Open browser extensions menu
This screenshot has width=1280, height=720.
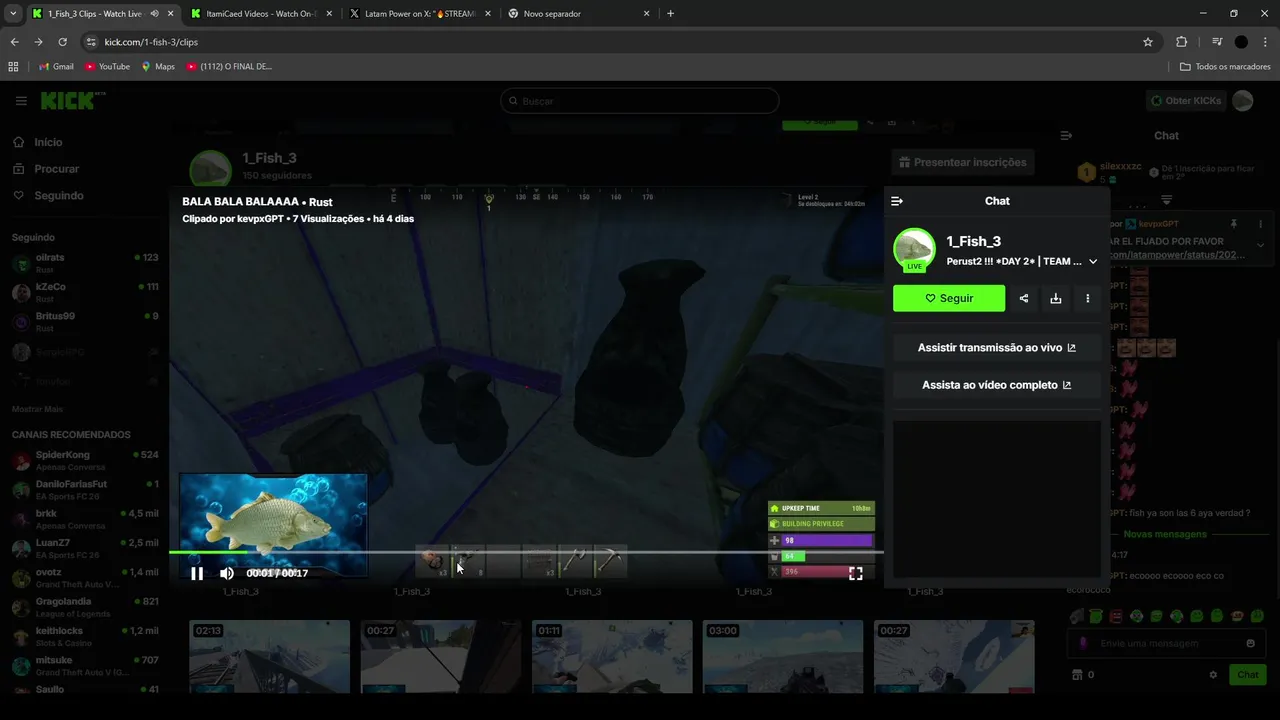click(x=1181, y=42)
